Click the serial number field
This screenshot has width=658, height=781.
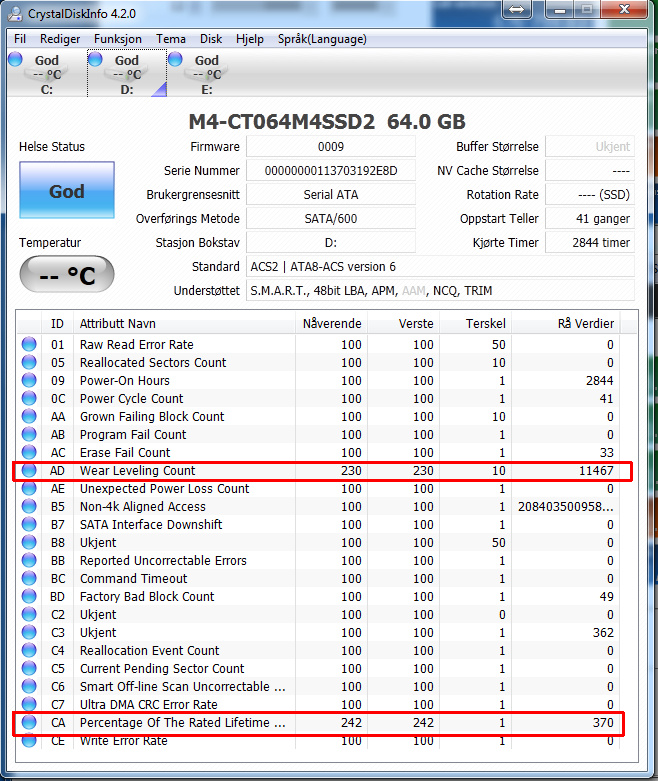[331, 171]
